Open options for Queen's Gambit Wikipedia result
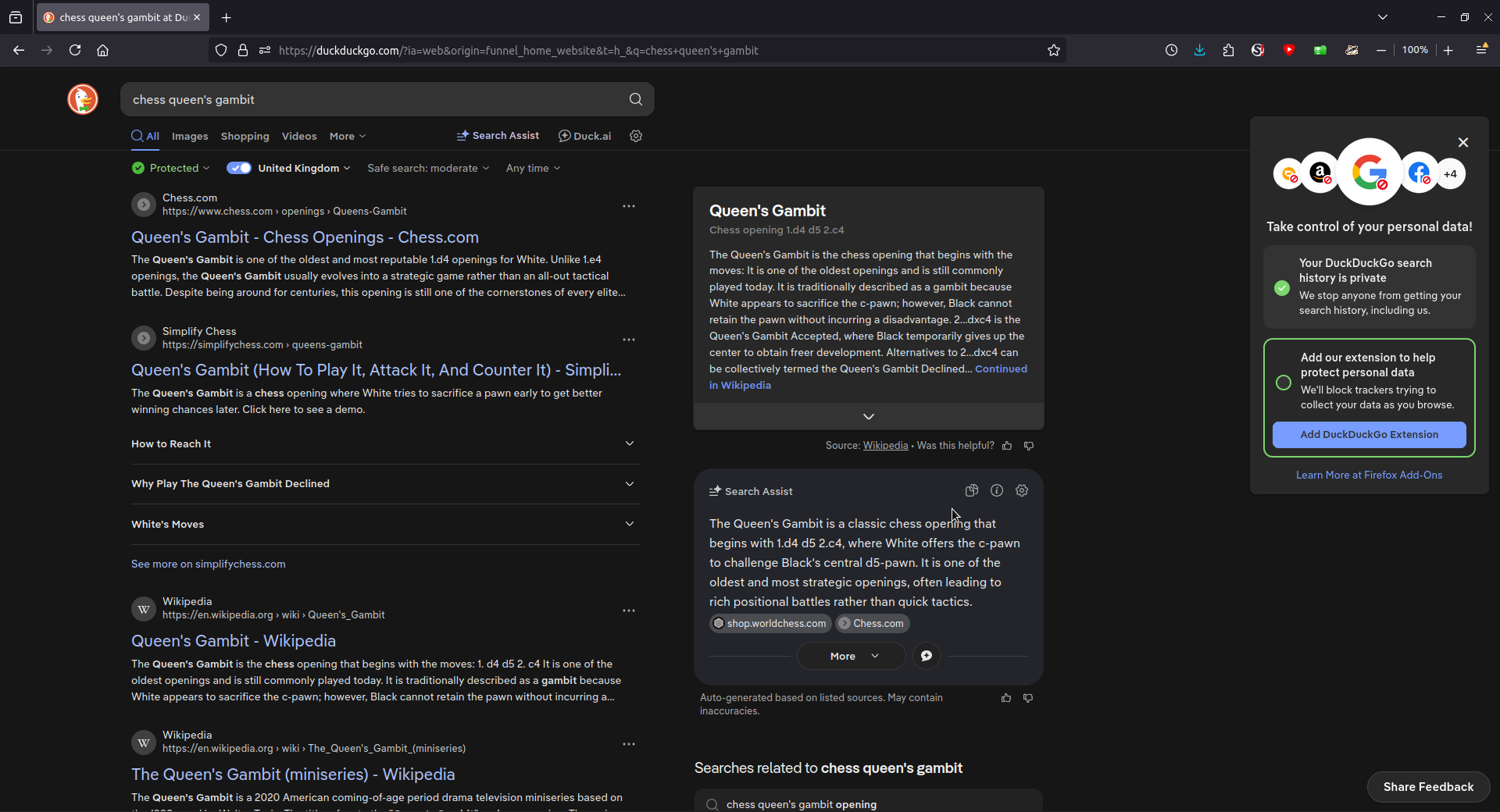This screenshot has width=1500, height=812. click(x=629, y=611)
